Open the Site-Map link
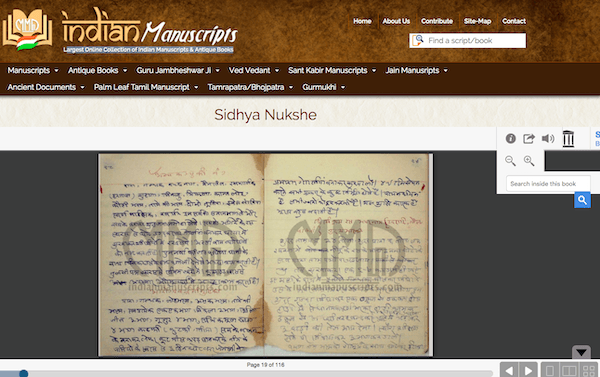 tap(477, 21)
